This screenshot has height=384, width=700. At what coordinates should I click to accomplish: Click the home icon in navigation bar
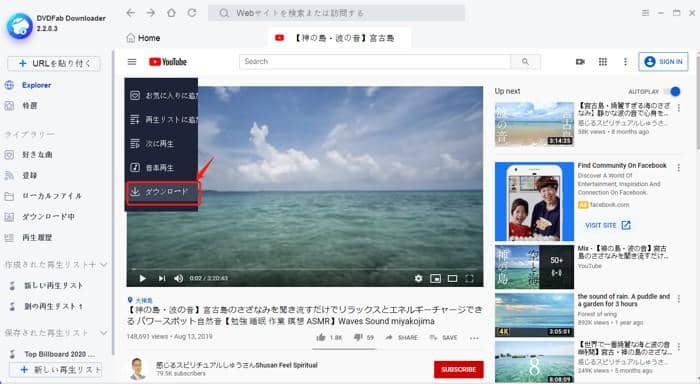pos(171,13)
